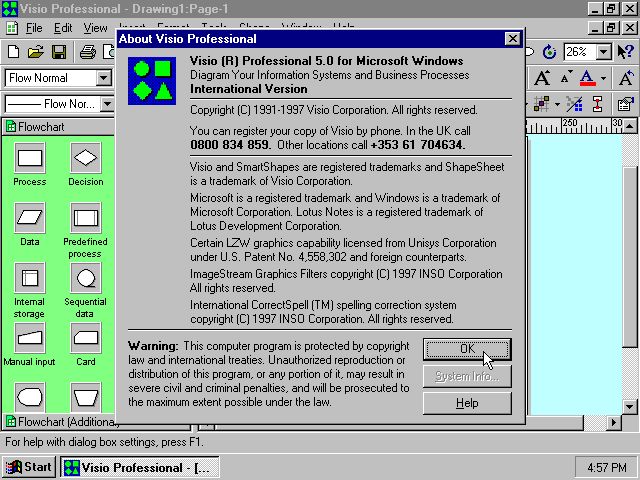Close the About Visio Professional dialog
This screenshot has height=480, width=640.
(512, 39)
